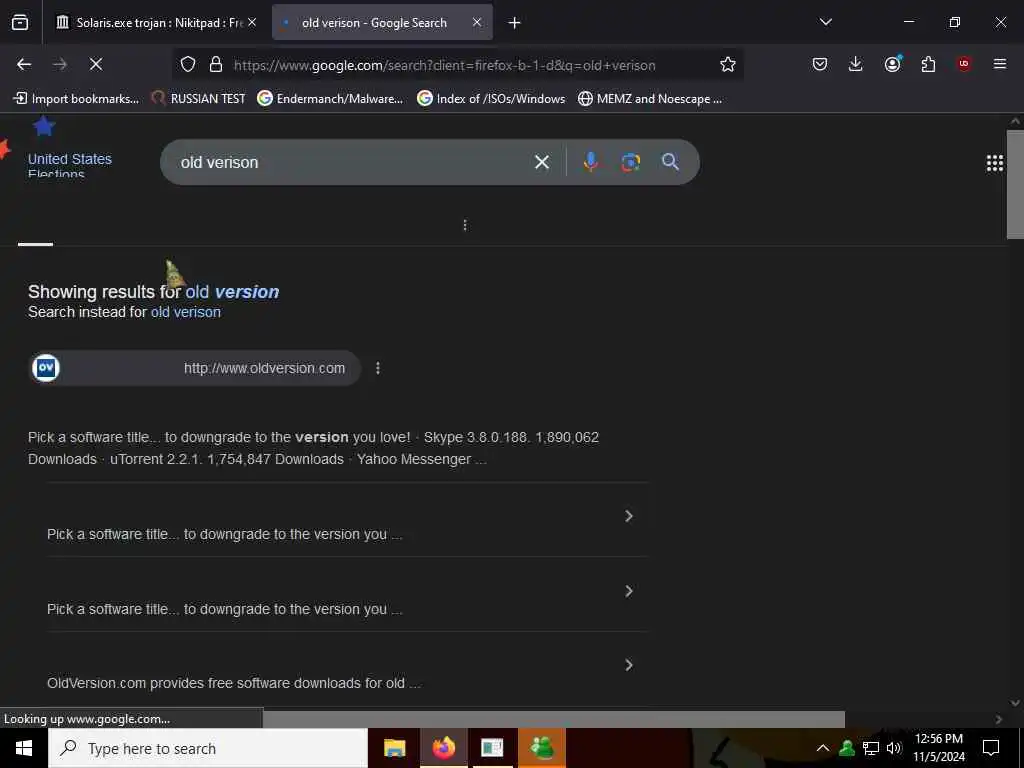The height and width of the screenshot is (768, 1024).
Task: Open the 'United States Elections' link
Action: point(69,165)
